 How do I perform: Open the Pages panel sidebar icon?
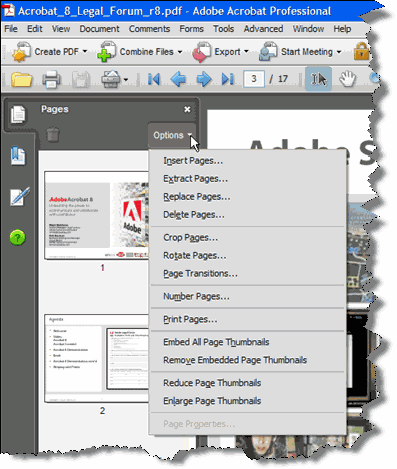[x=18, y=115]
